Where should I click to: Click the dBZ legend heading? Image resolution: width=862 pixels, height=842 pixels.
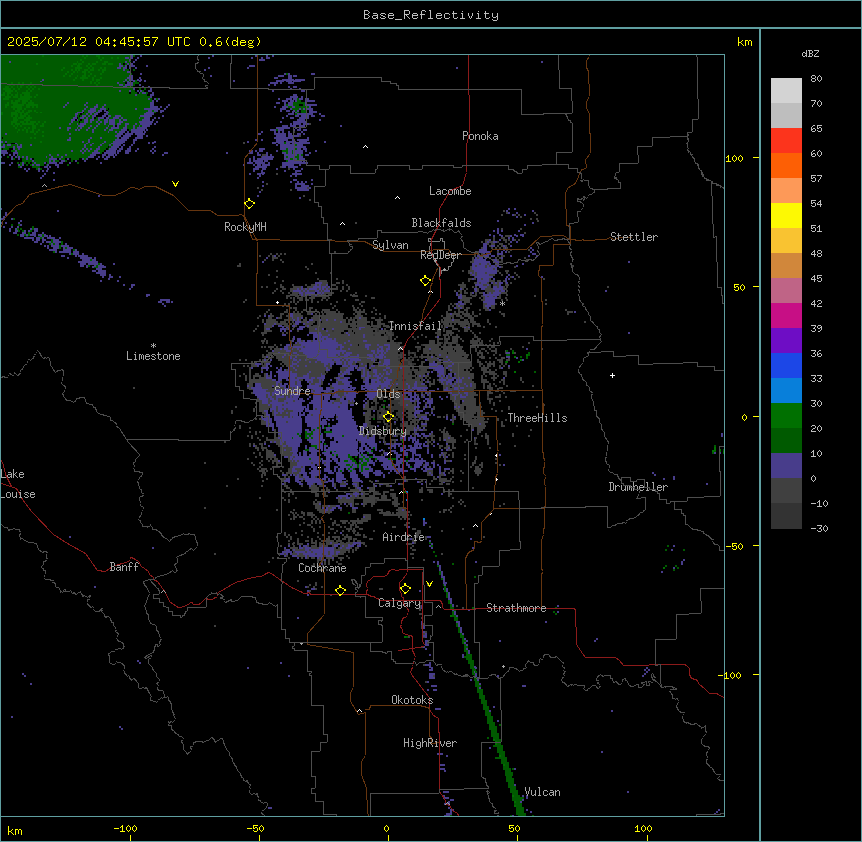(810, 53)
